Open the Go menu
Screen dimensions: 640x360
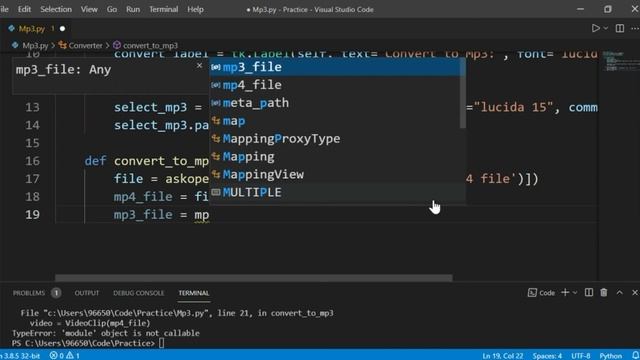[x=112, y=9]
